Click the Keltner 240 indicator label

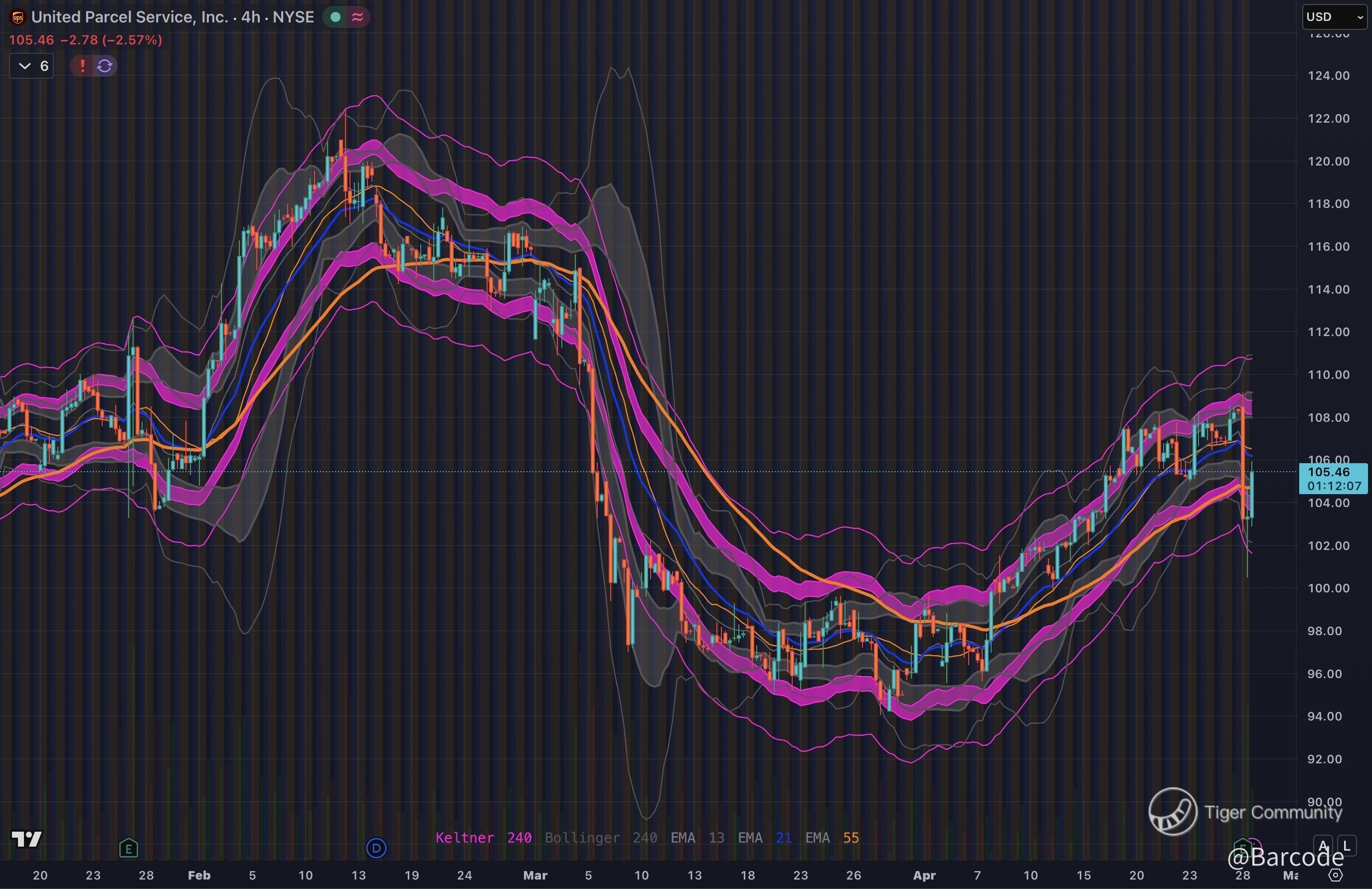pyautogui.click(x=483, y=838)
